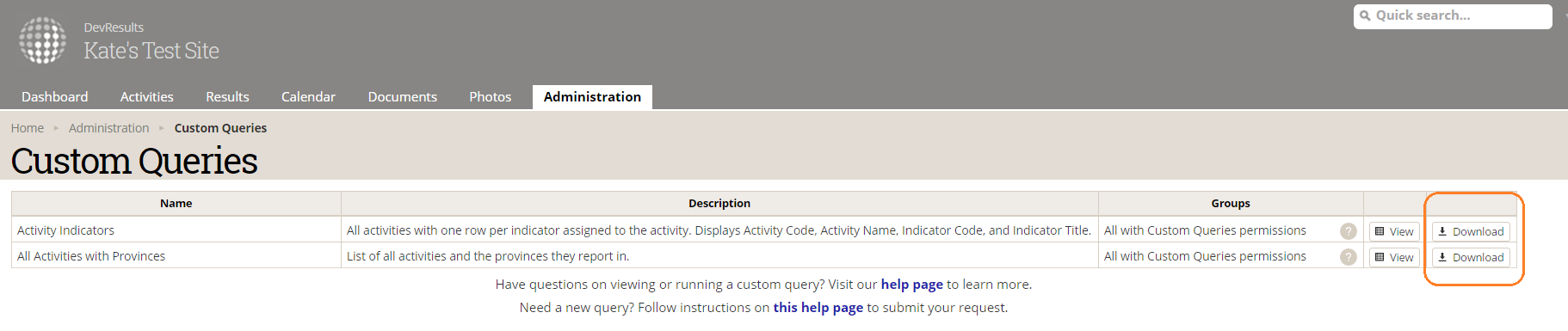Open the Results menu
This screenshot has height=331, width=1568.
[227, 97]
